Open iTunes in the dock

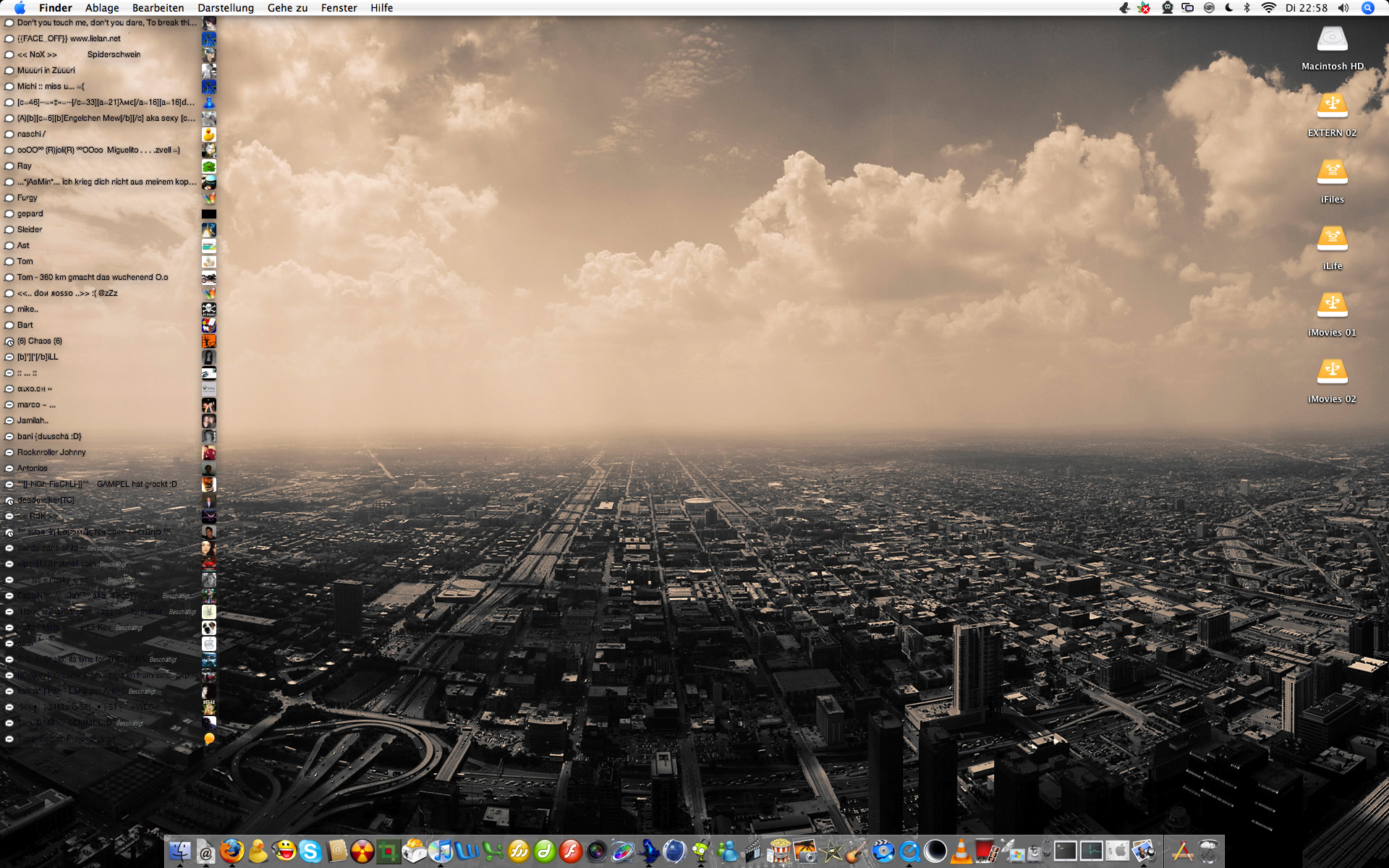pyautogui.click(x=441, y=851)
